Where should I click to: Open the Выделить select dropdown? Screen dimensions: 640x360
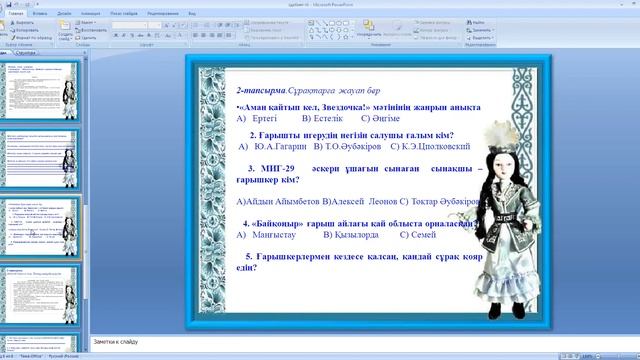(x=480, y=38)
